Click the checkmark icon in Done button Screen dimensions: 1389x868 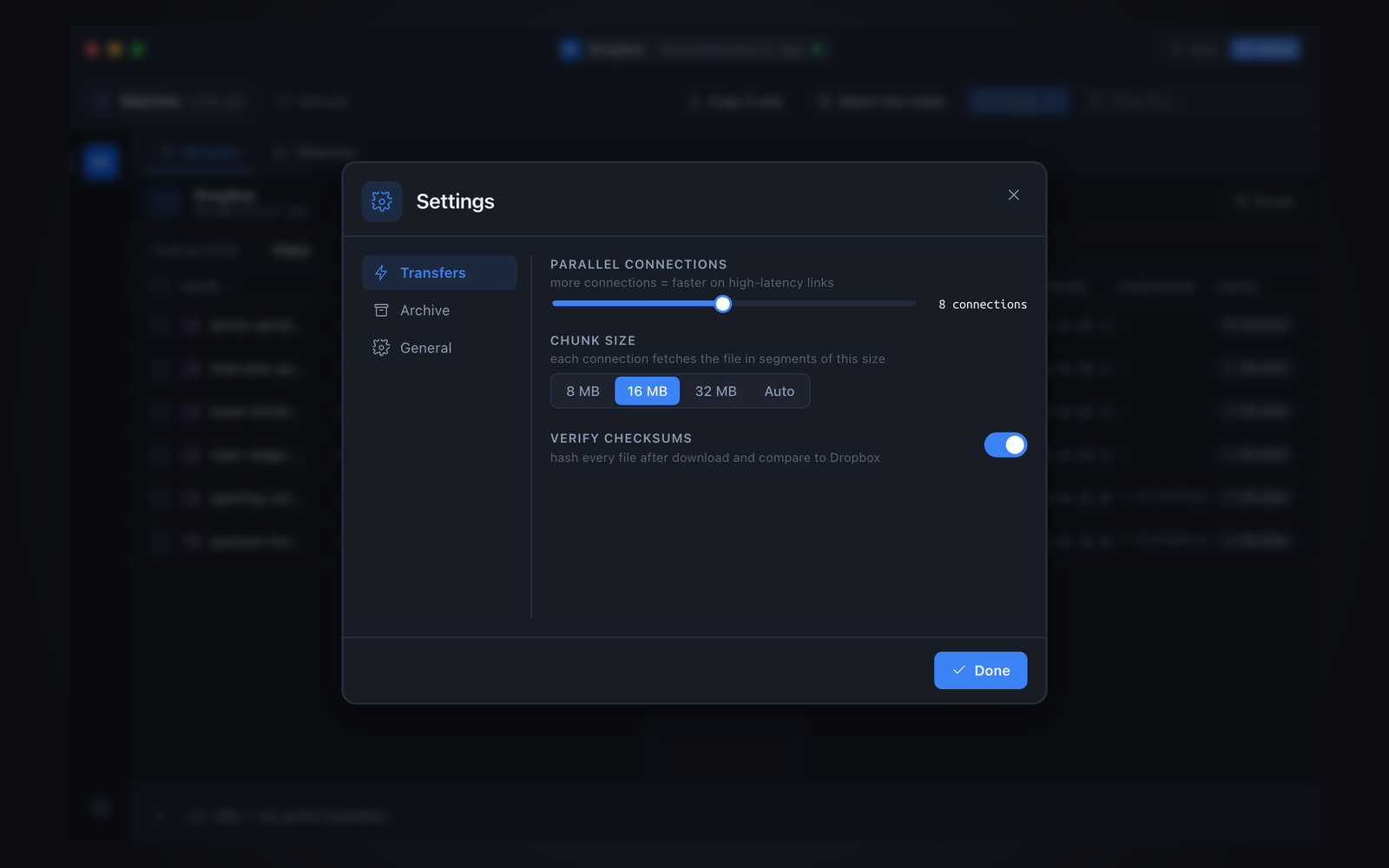959,670
